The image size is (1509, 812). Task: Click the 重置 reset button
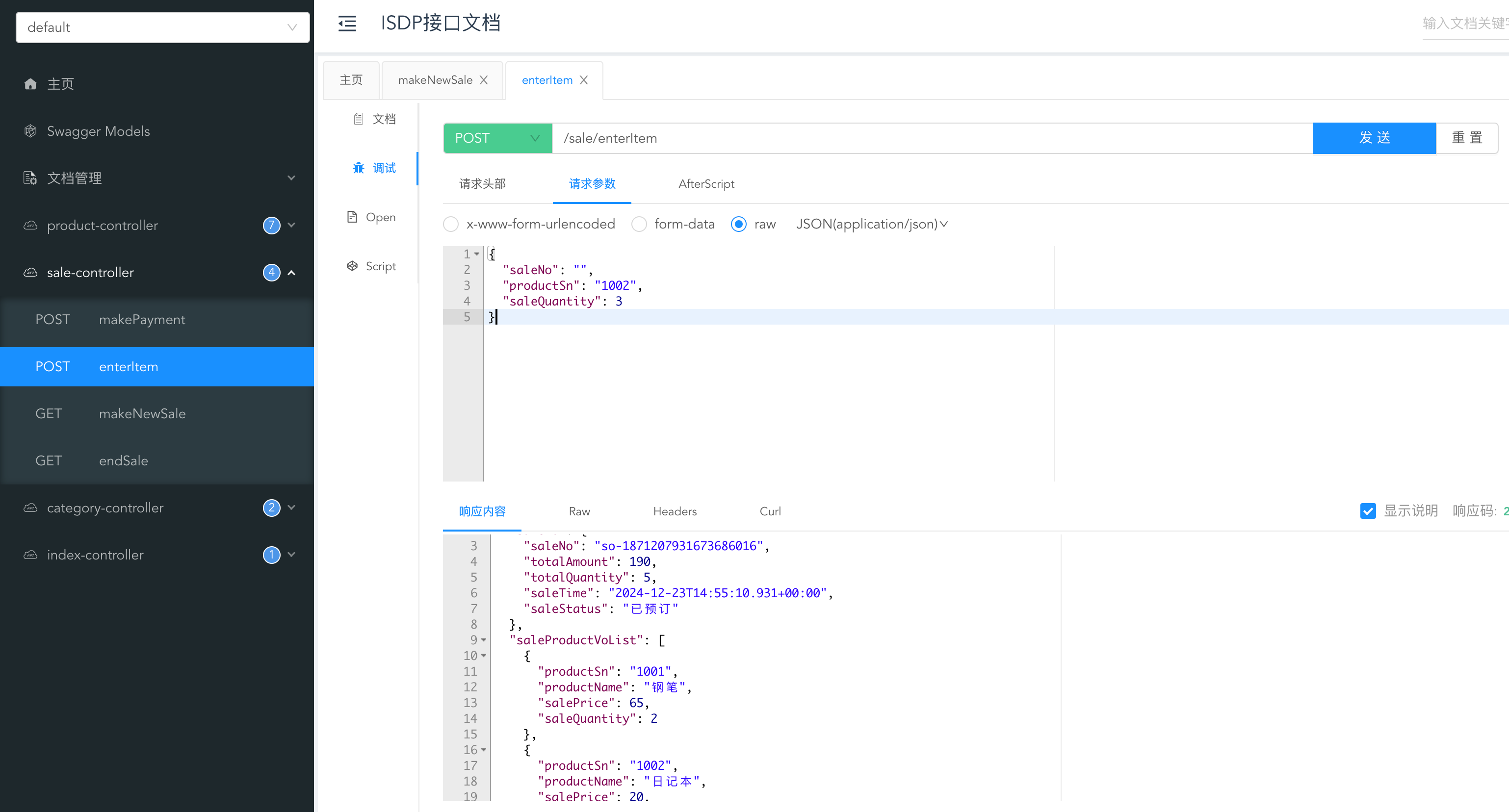coord(1467,138)
